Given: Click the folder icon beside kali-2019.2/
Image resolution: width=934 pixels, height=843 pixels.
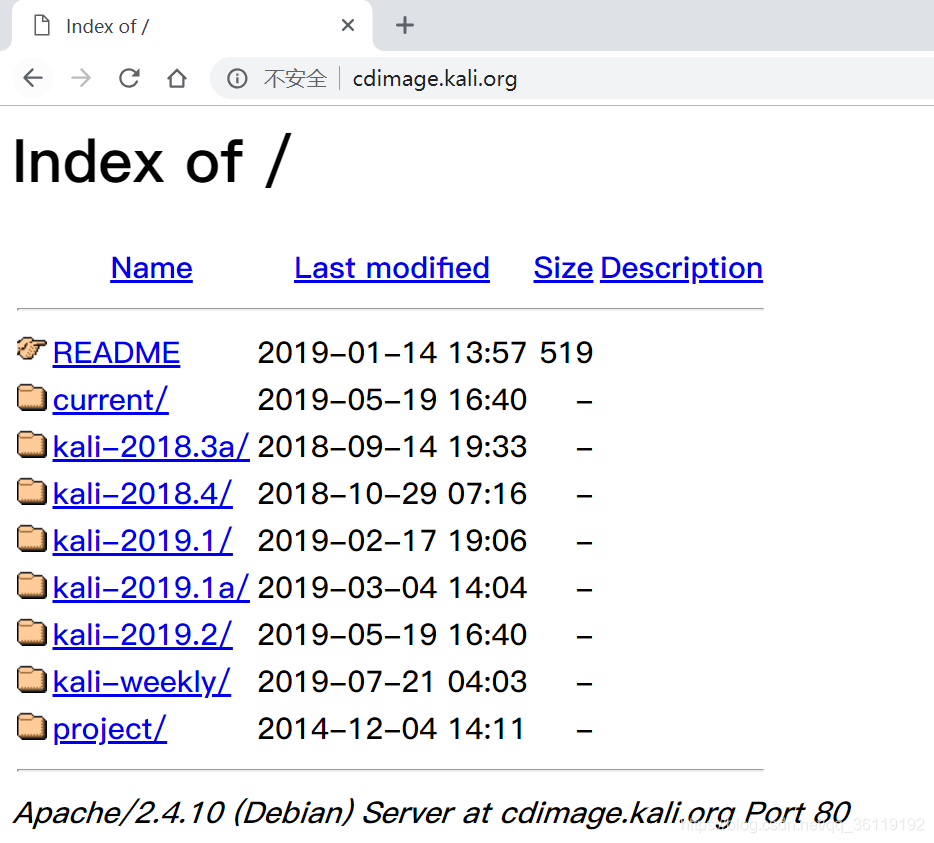Looking at the screenshot, I should coord(32,633).
